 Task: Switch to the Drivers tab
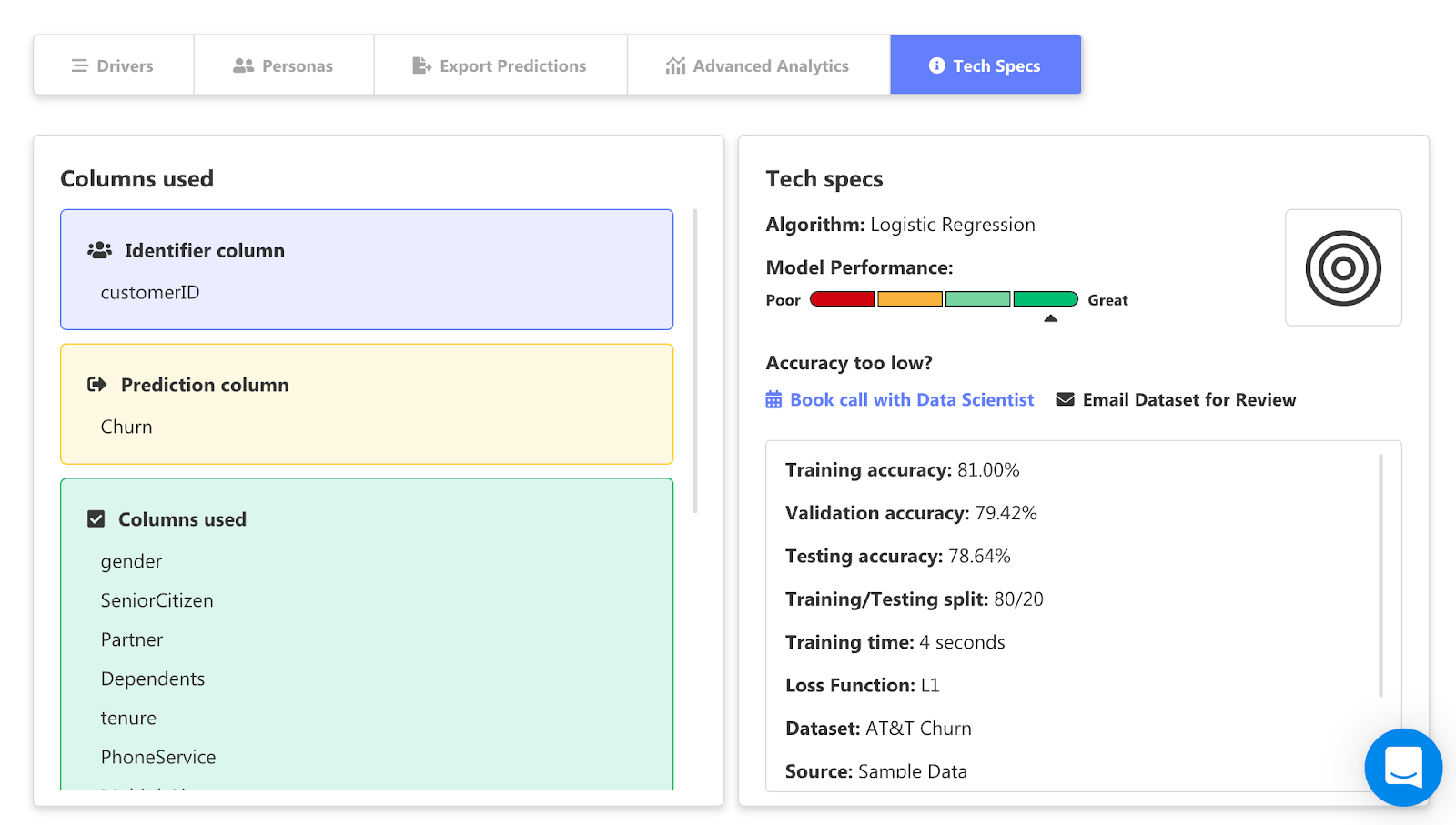click(x=113, y=65)
